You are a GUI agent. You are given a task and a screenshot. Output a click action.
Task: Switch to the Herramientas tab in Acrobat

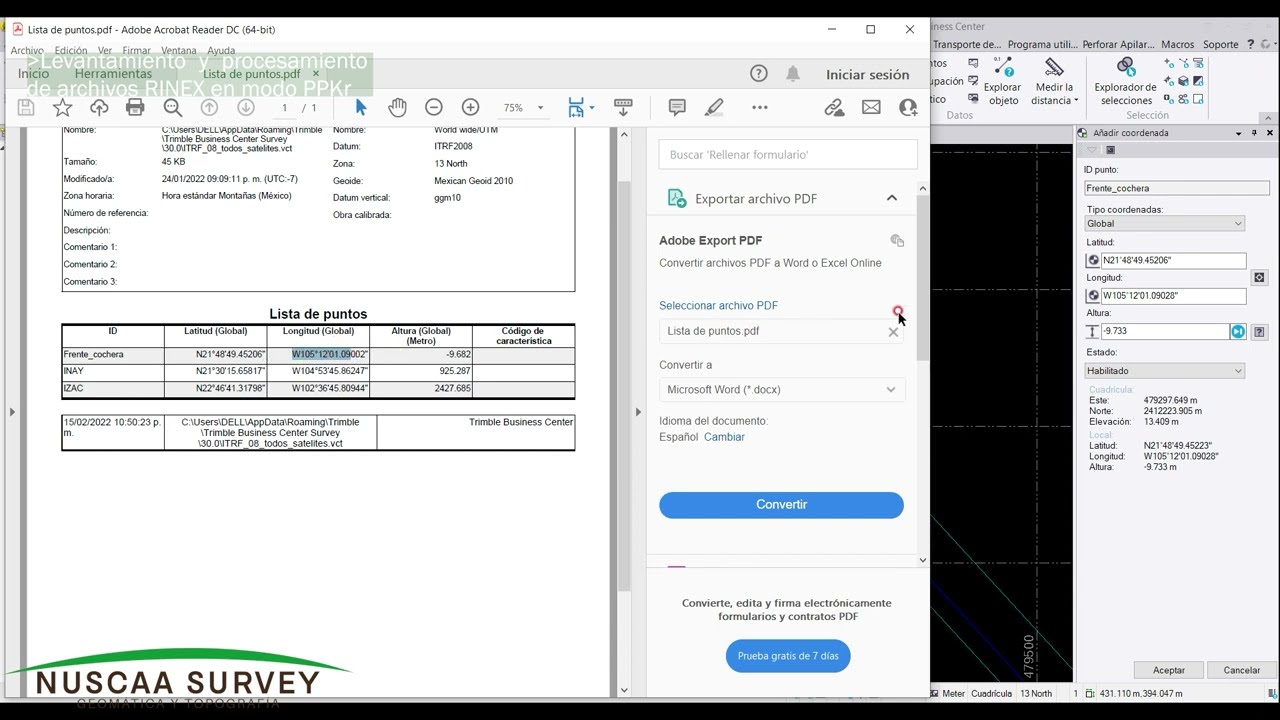113,74
